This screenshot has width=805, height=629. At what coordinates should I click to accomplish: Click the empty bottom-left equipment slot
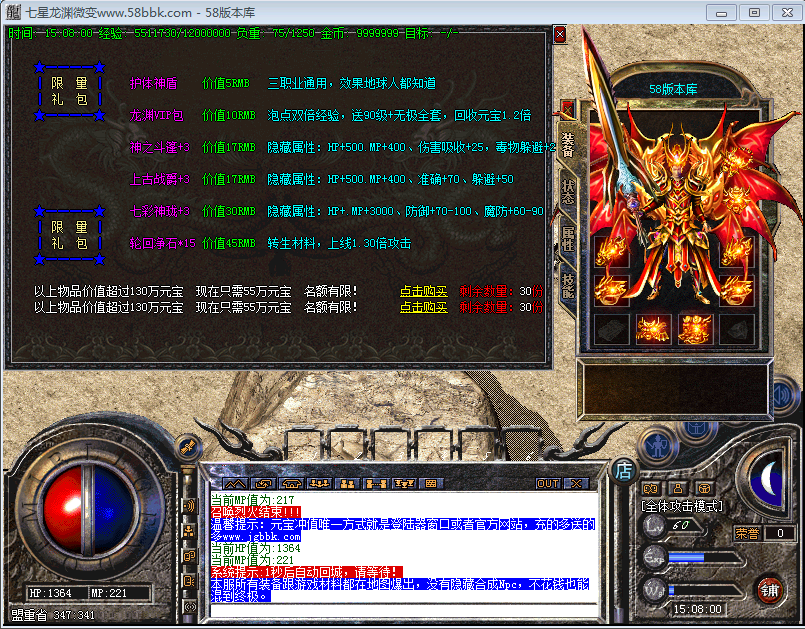[611, 329]
